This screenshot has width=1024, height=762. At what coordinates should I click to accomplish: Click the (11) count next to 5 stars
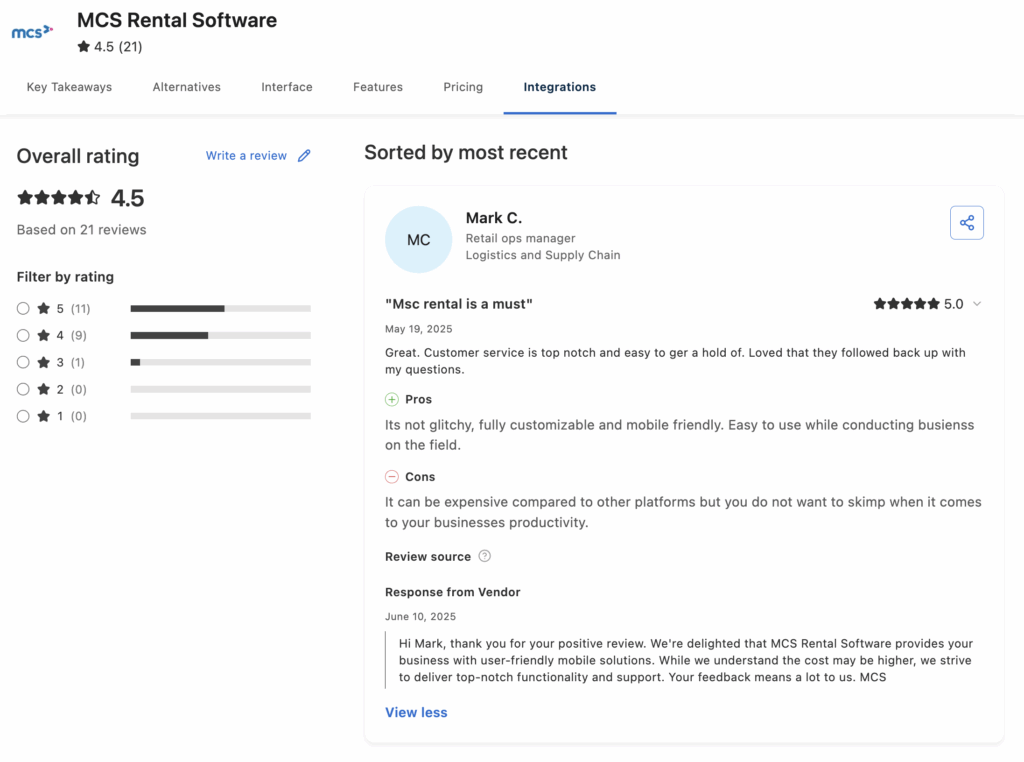[80, 308]
